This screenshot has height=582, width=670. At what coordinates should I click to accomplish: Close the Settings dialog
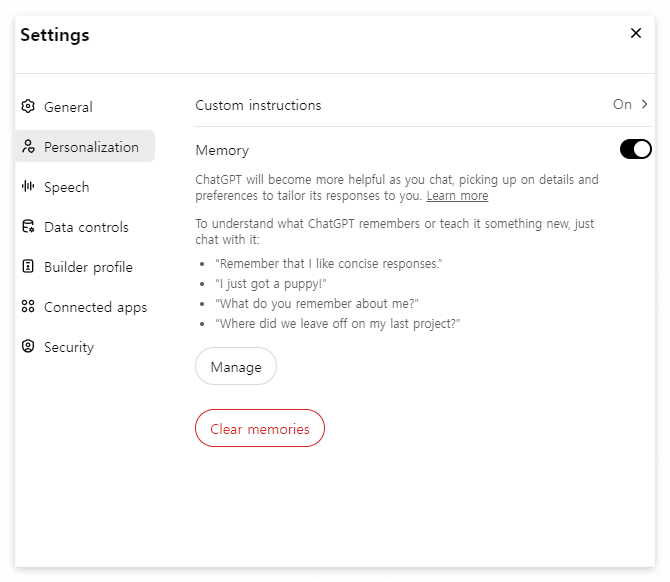[x=636, y=33]
